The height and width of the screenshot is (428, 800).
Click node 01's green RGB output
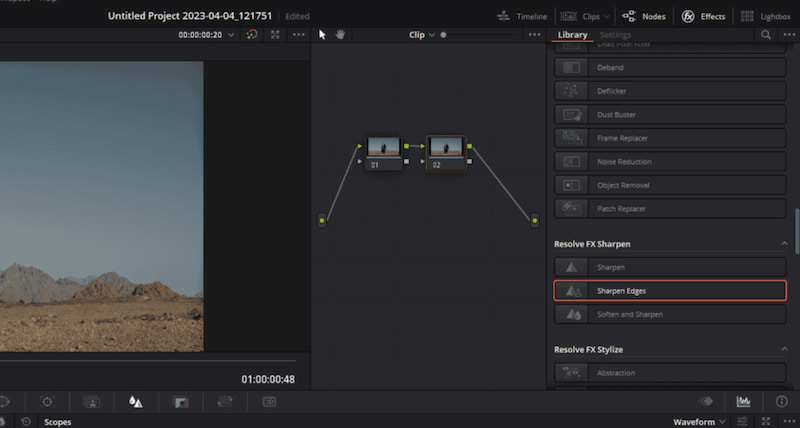(406, 146)
